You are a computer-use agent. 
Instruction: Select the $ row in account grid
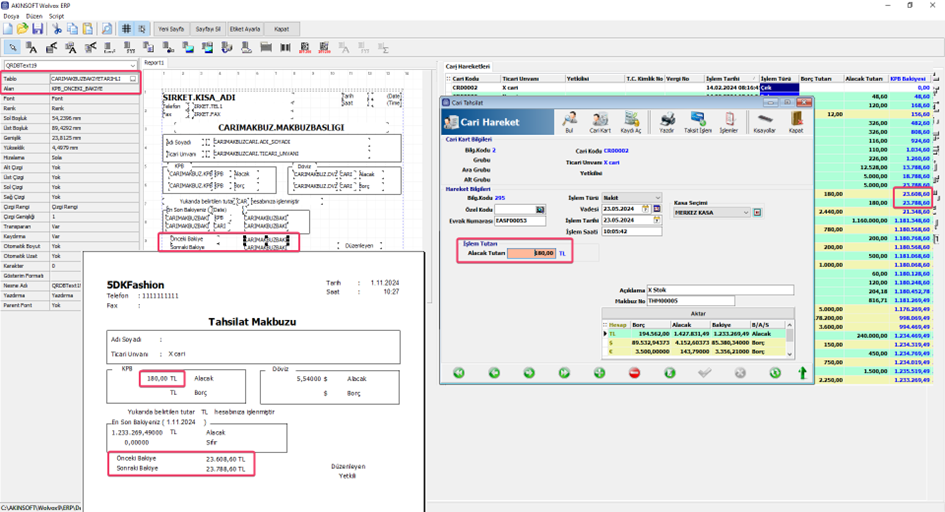pos(694,343)
